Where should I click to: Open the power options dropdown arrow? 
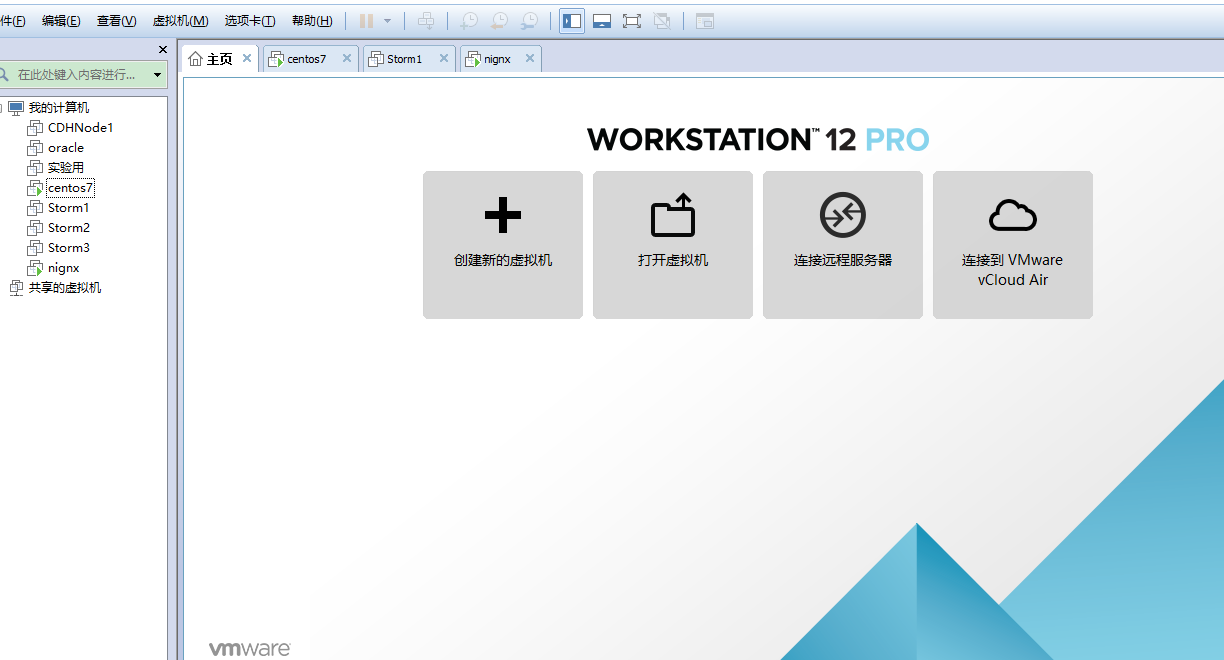point(387,20)
